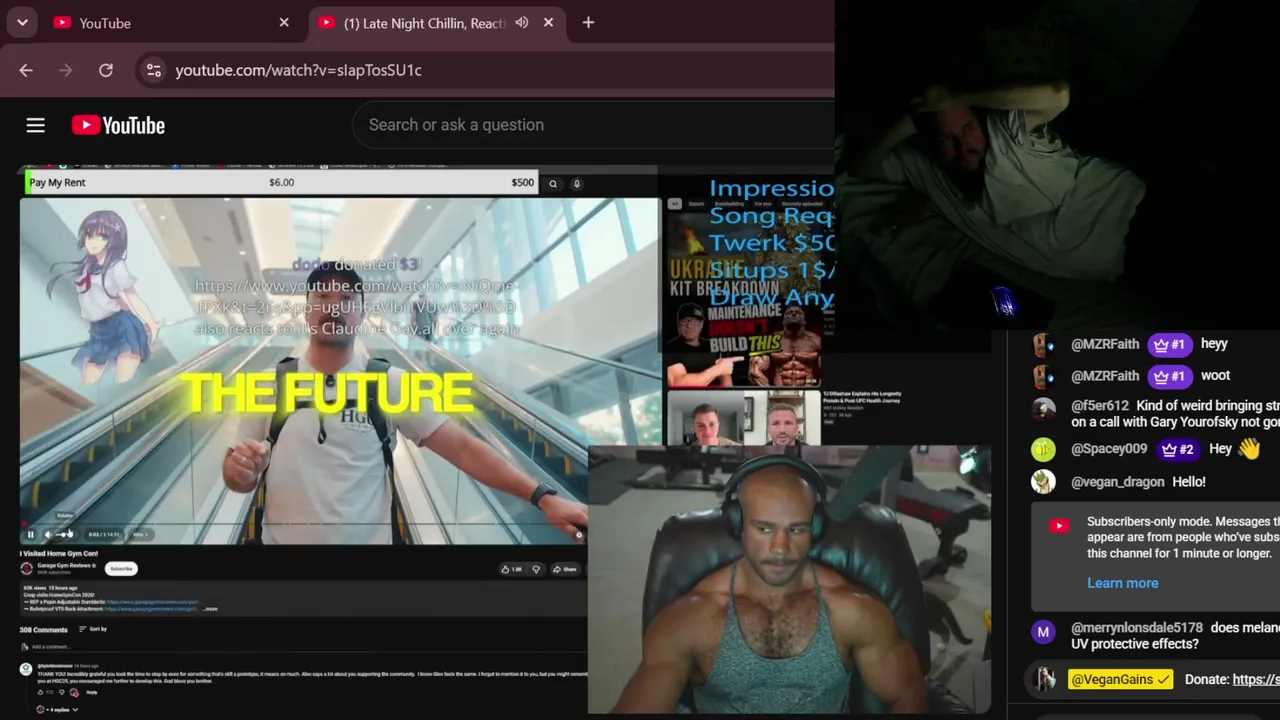Subscribe to Garage Gym Reviews
Screen dimensions: 1280x720
point(121,568)
